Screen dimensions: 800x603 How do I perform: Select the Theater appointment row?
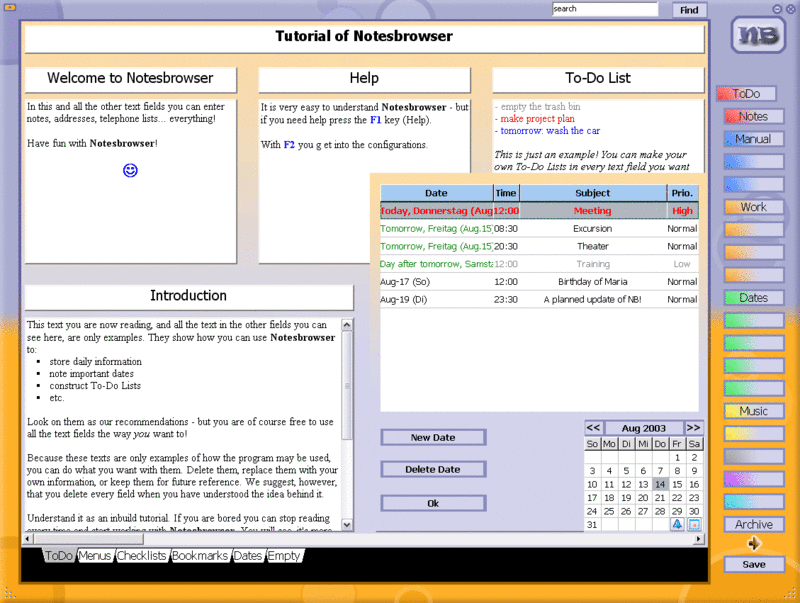click(539, 246)
